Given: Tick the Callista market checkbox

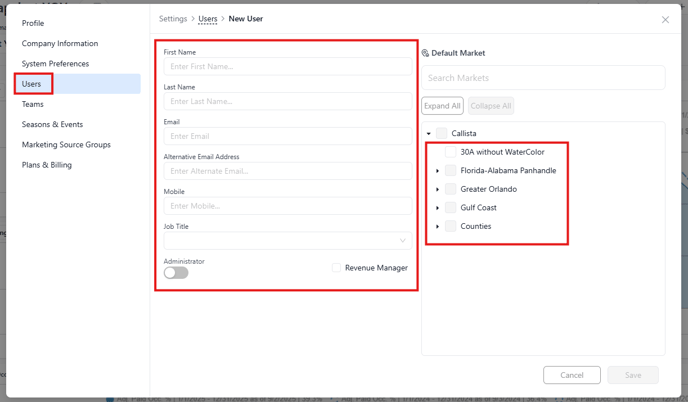Looking at the screenshot, I should 441,133.
